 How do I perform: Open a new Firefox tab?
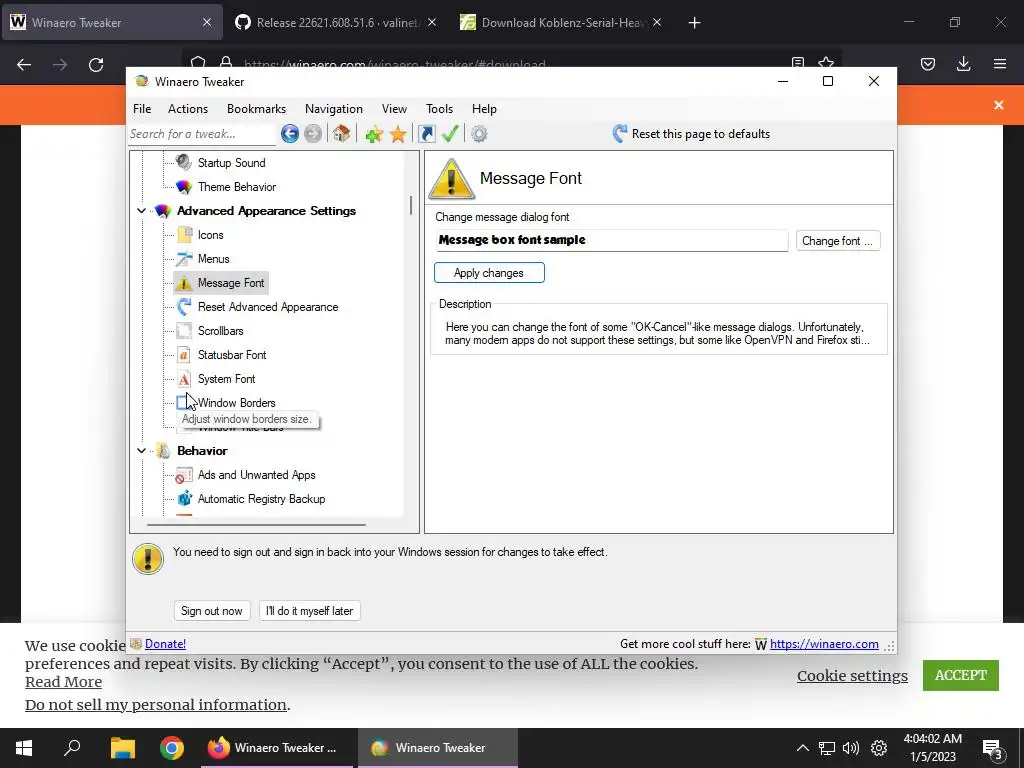point(694,23)
